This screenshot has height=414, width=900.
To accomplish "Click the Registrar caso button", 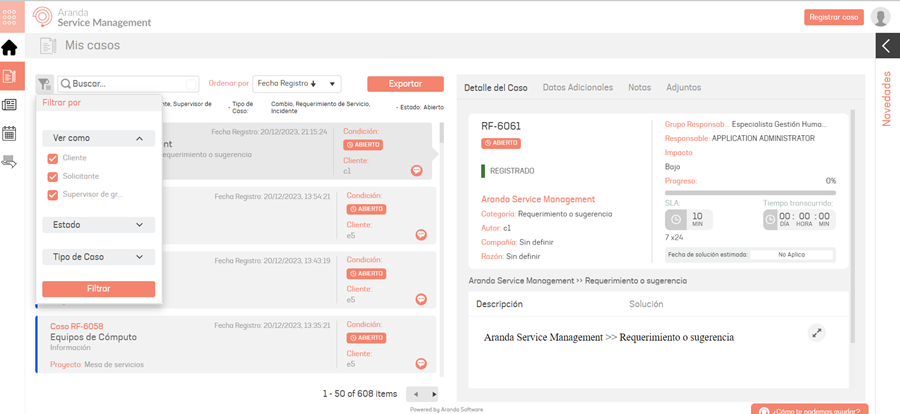I will tap(833, 17).
